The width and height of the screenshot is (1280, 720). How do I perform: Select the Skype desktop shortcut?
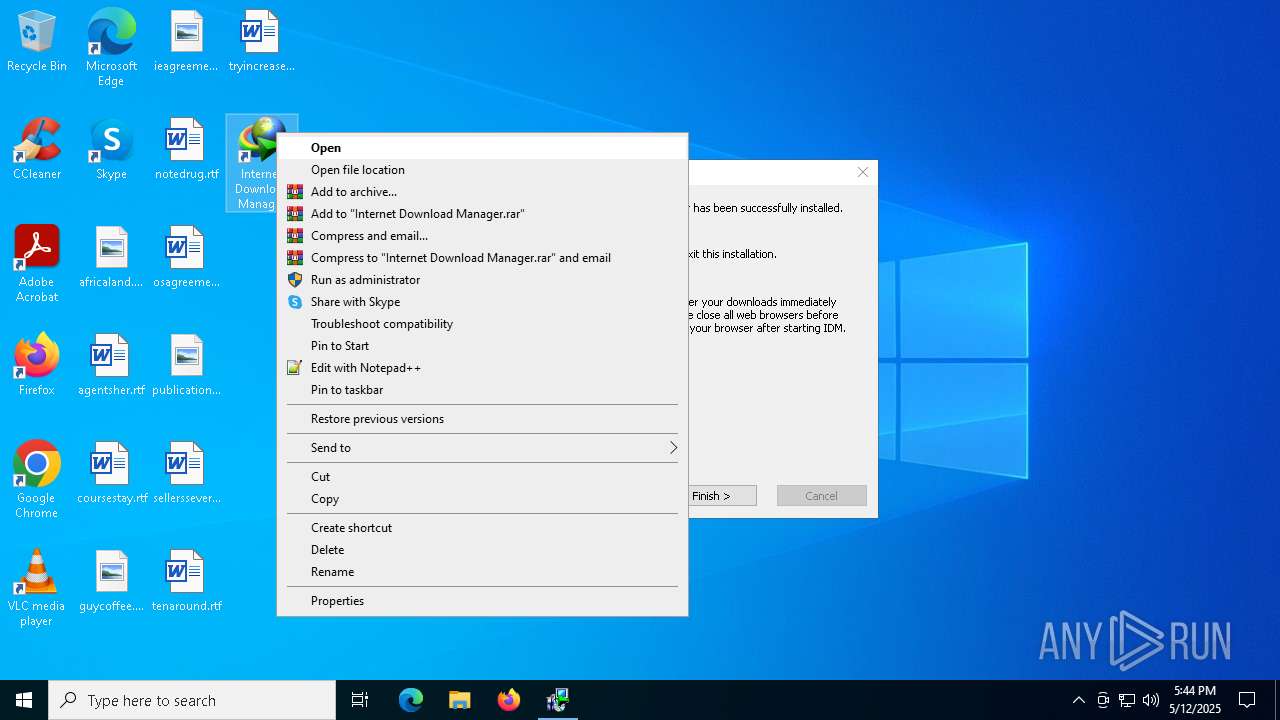[x=111, y=150]
